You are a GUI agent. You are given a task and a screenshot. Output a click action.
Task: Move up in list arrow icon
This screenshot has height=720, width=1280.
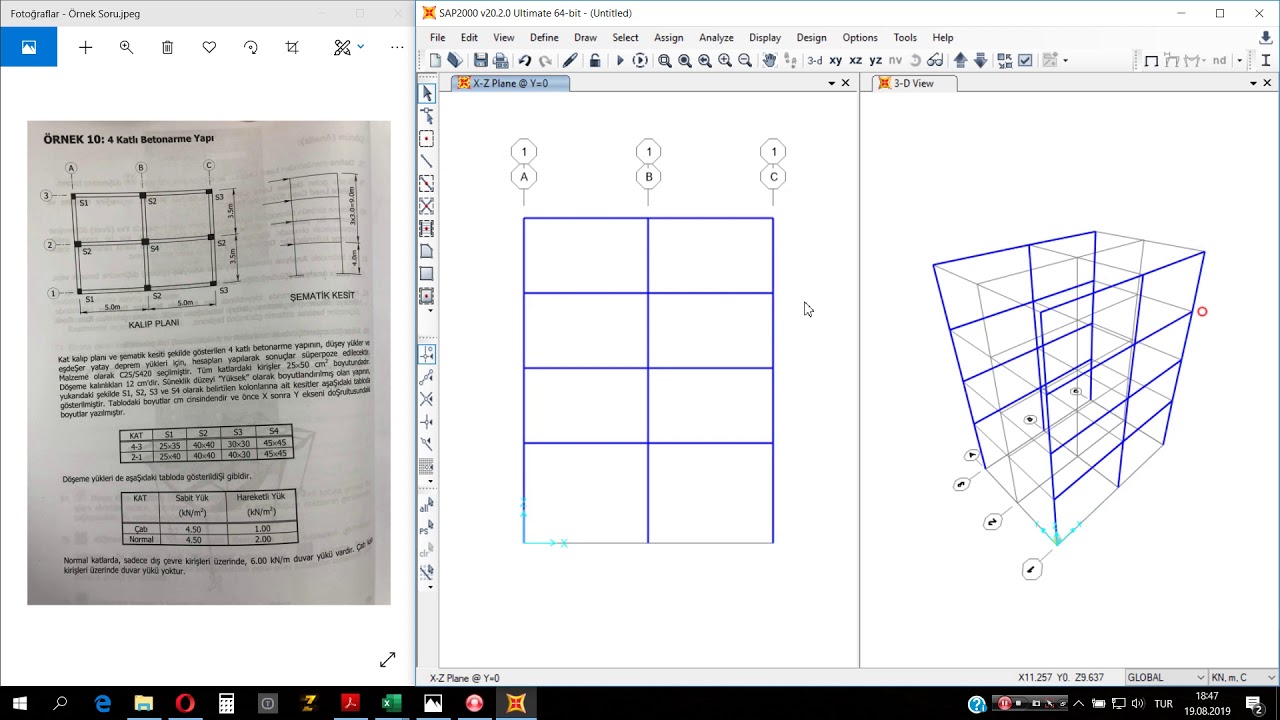coord(961,61)
